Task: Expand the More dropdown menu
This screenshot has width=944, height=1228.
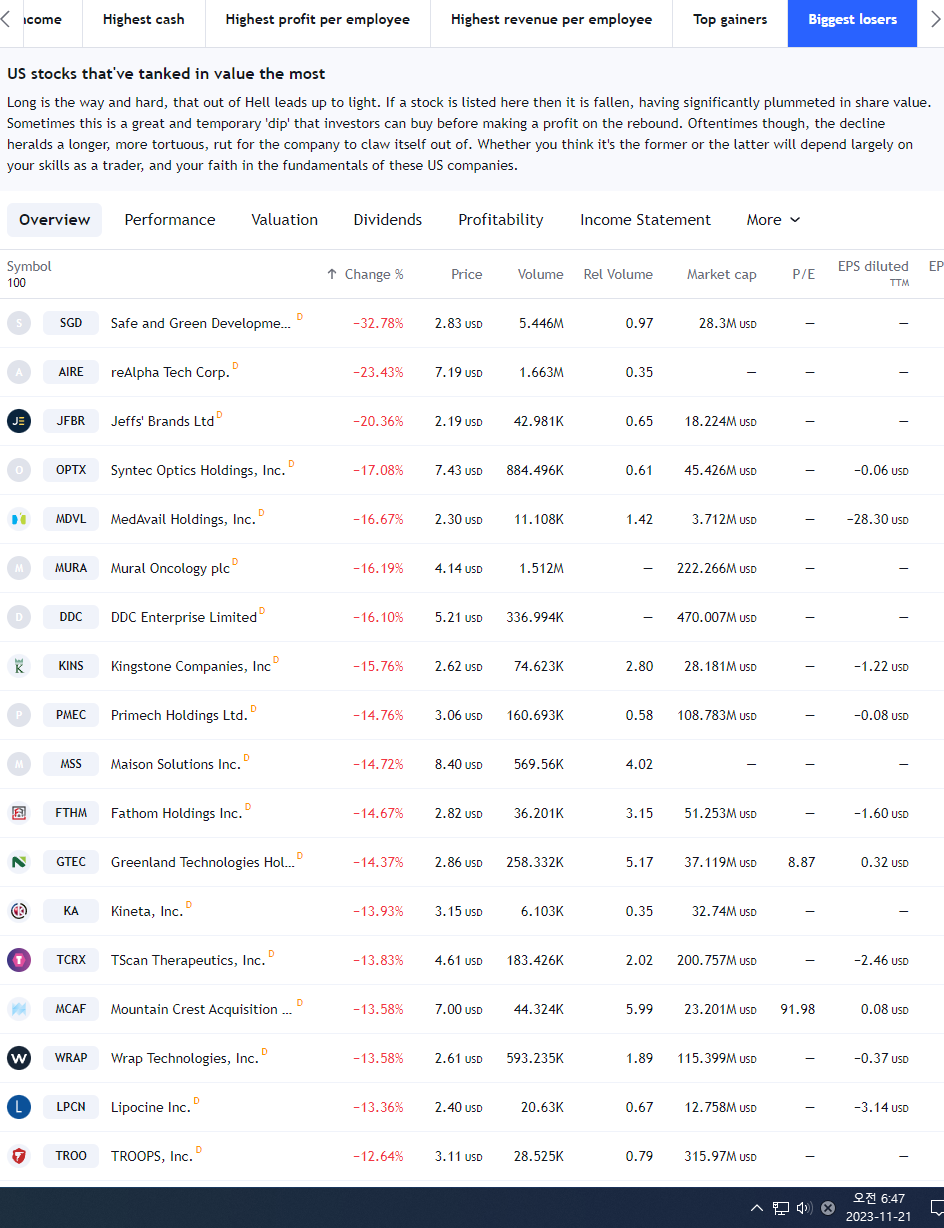Action: click(773, 220)
